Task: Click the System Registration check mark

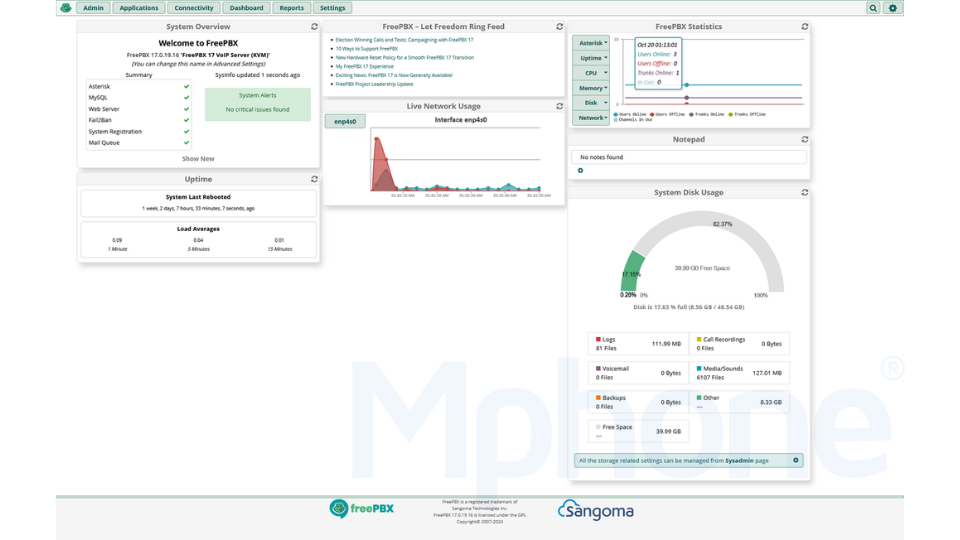Action: point(186,132)
